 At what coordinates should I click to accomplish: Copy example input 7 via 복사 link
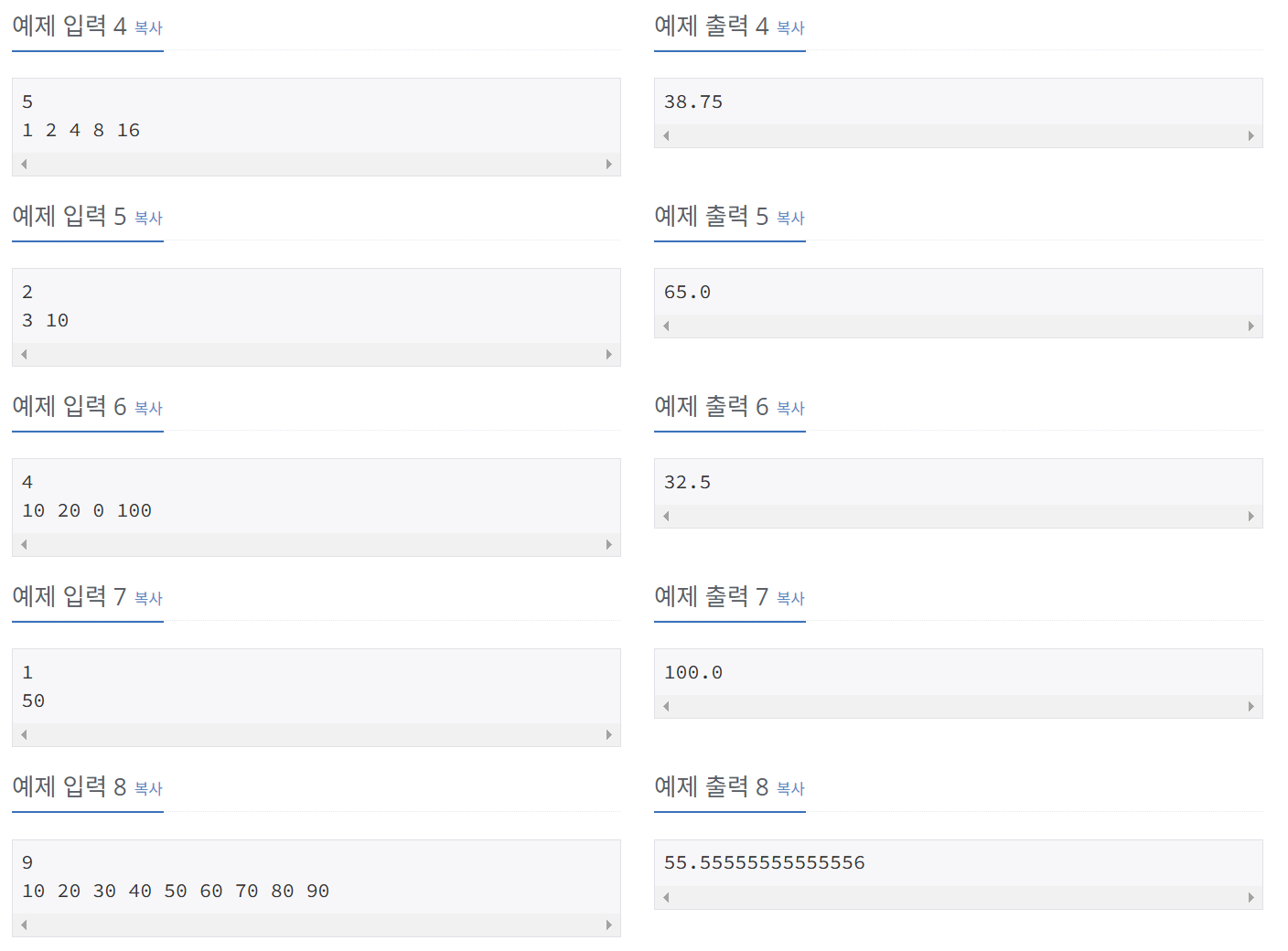click(148, 599)
